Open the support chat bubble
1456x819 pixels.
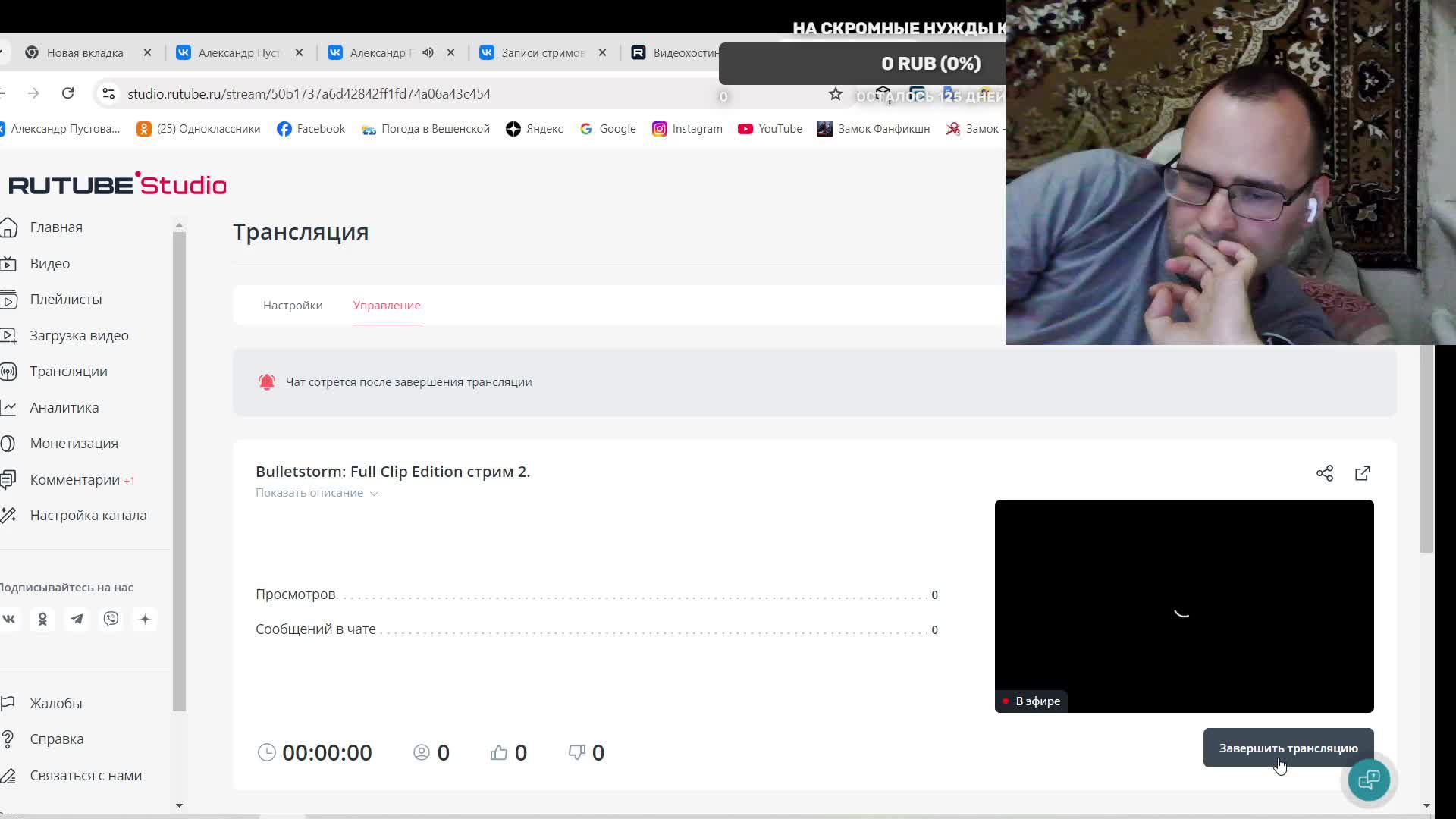1369,779
